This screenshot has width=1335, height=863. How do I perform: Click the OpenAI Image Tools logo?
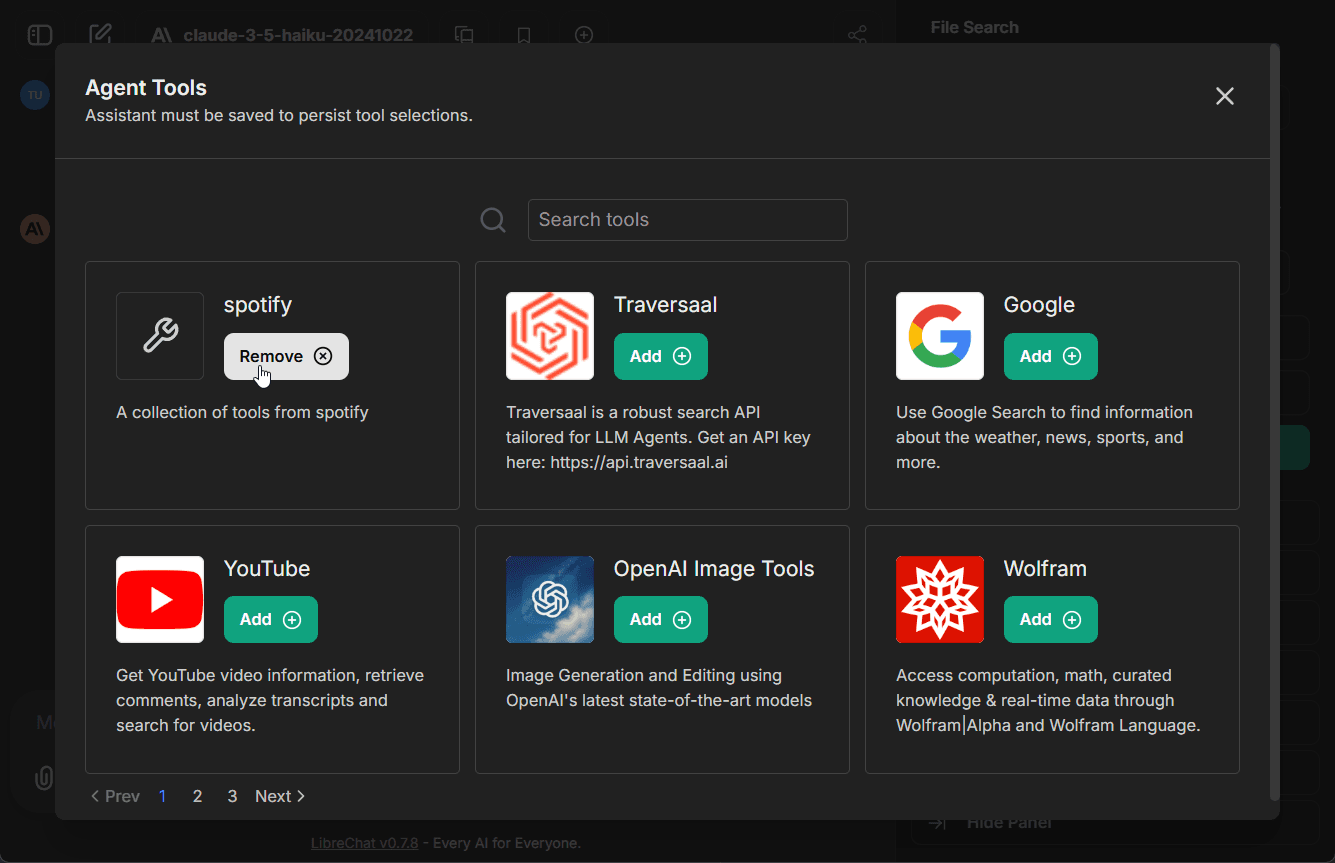coord(550,599)
